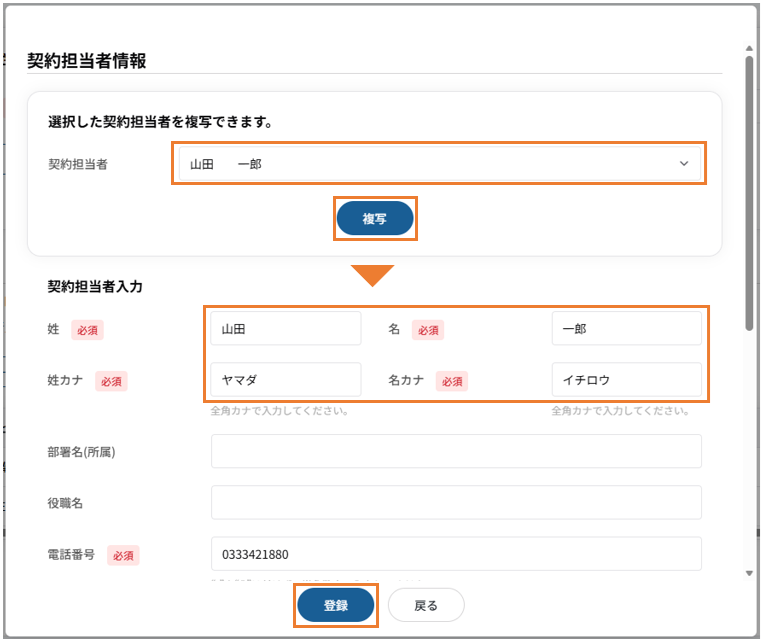Click the 姓 input field containing 山田
Screen dimensions: 763x642
(286, 329)
